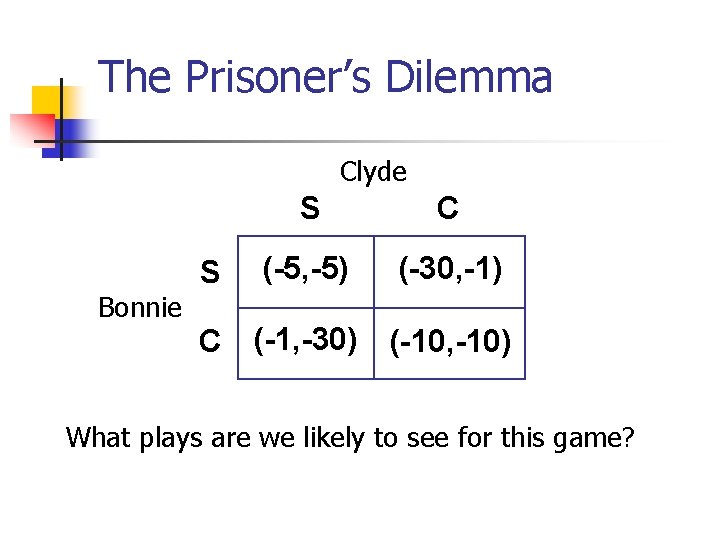The image size is (720, 540).
Task: Click Bonnie's C row label
Action: [210, 341]
